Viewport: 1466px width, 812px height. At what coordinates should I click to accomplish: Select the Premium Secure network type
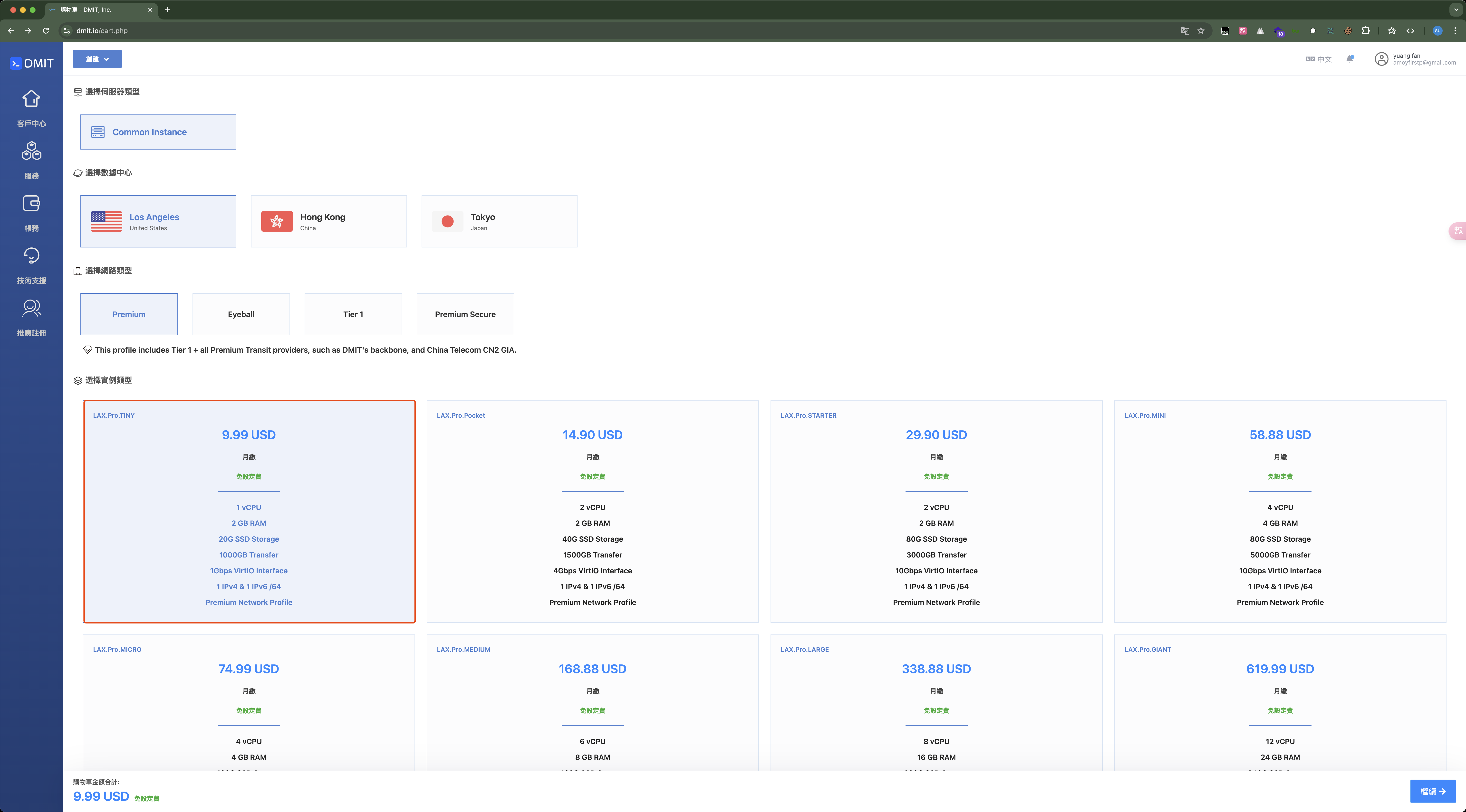[465, 314]
